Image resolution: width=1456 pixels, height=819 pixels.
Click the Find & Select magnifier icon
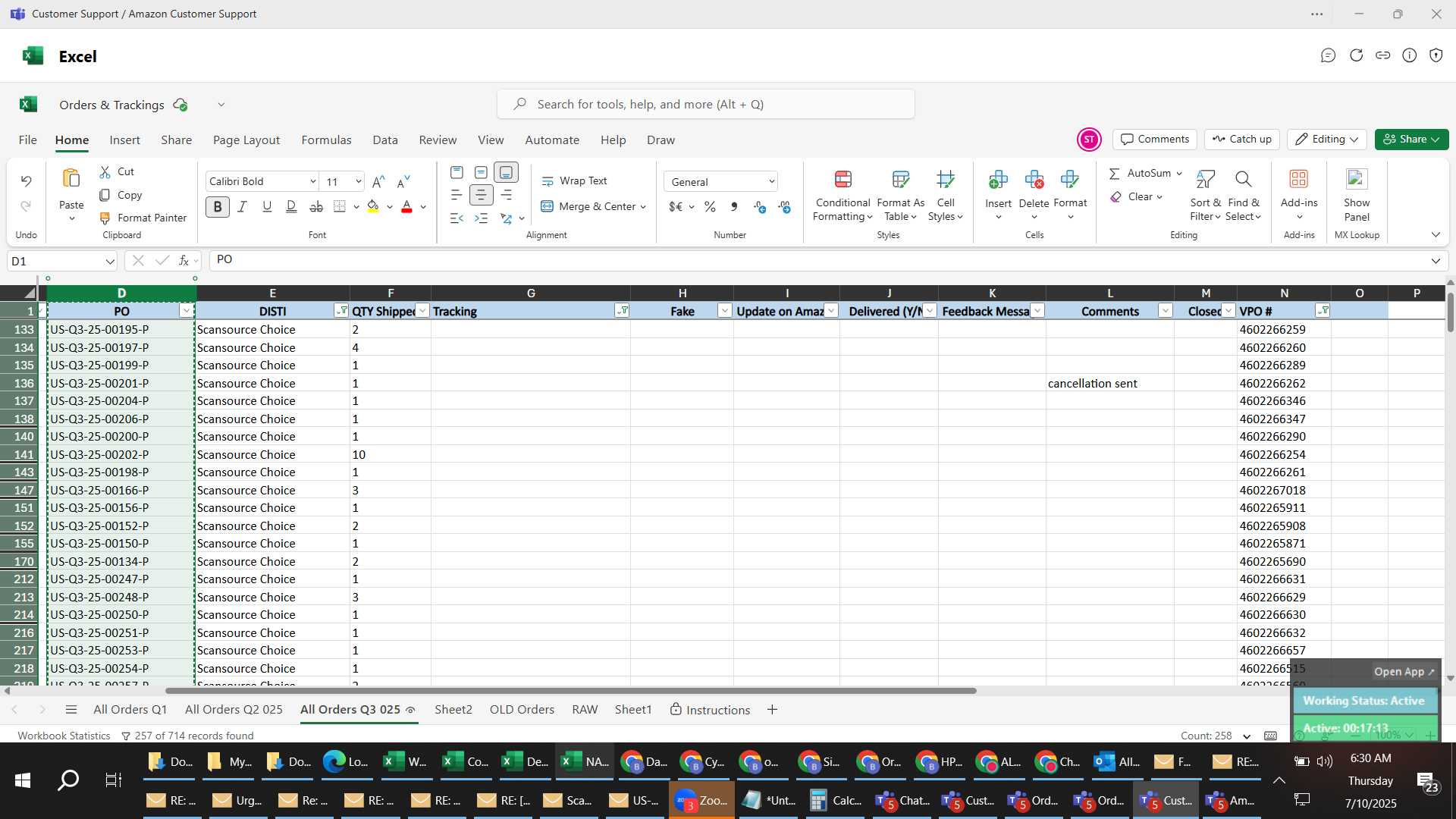click(x=1243, y=180)
